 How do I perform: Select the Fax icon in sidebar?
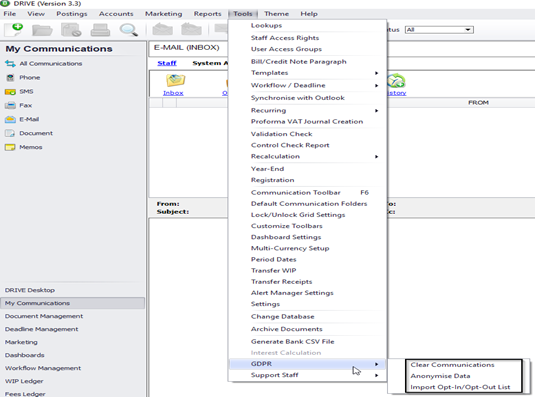click(10, 105)
